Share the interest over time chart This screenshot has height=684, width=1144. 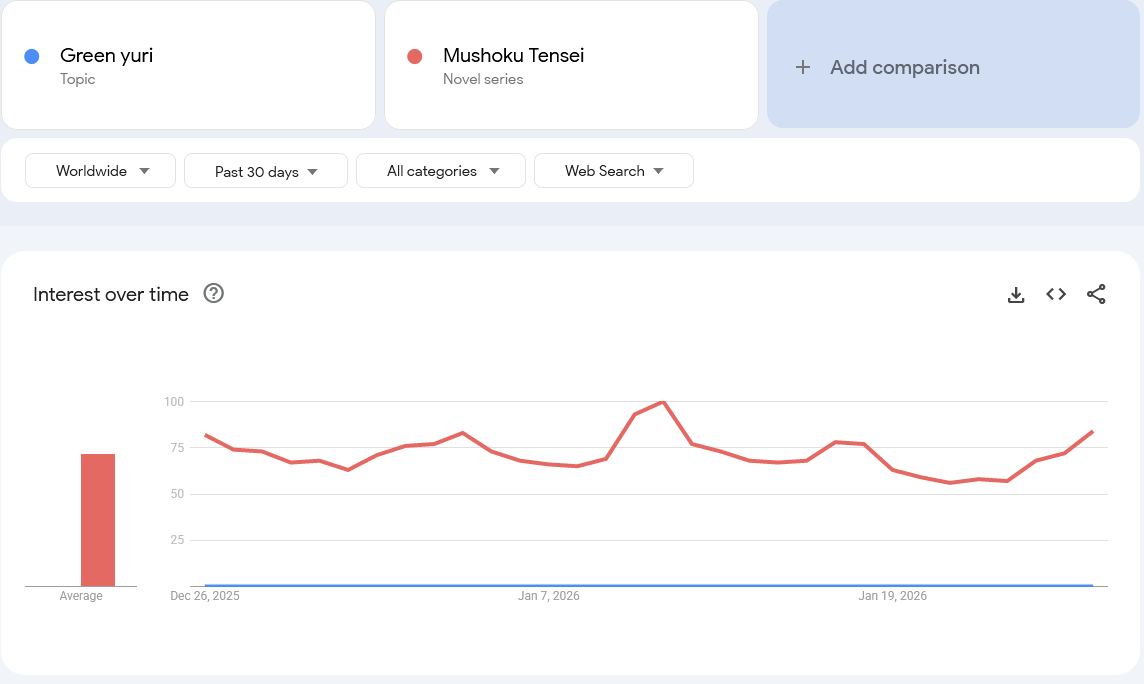(x=1096, y=294)
